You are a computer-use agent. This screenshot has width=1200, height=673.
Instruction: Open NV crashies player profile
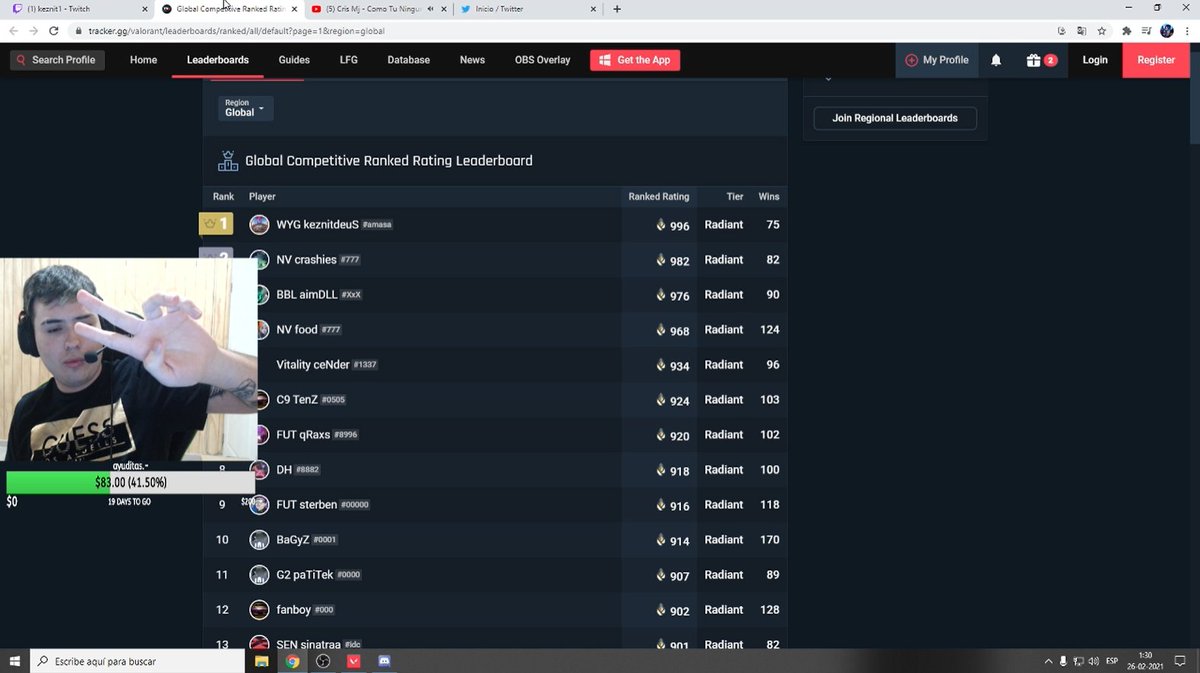pyautogui.click(x=306, y=260)
